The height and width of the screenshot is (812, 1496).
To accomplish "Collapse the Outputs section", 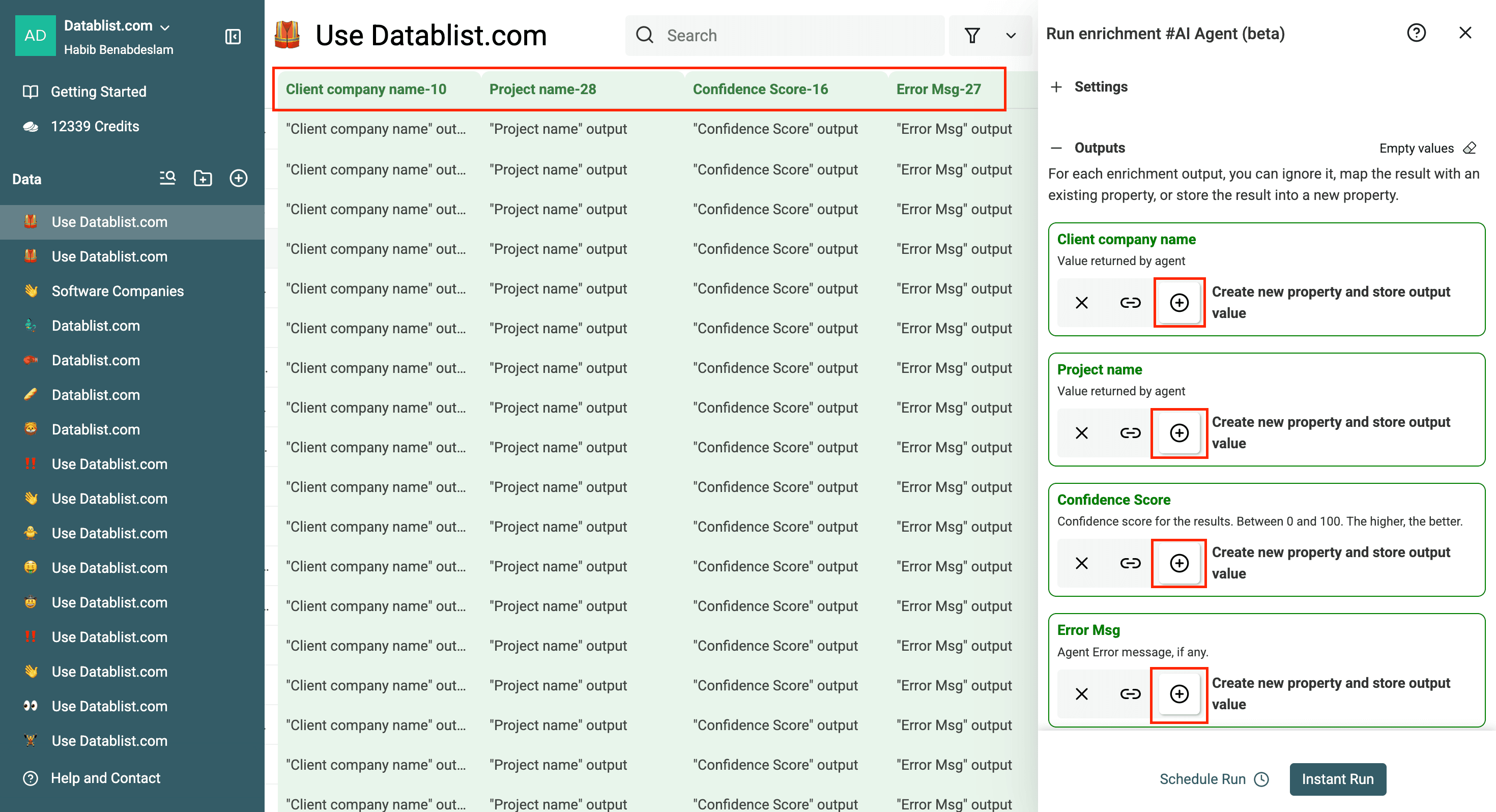I will (x=1056, y=148).
